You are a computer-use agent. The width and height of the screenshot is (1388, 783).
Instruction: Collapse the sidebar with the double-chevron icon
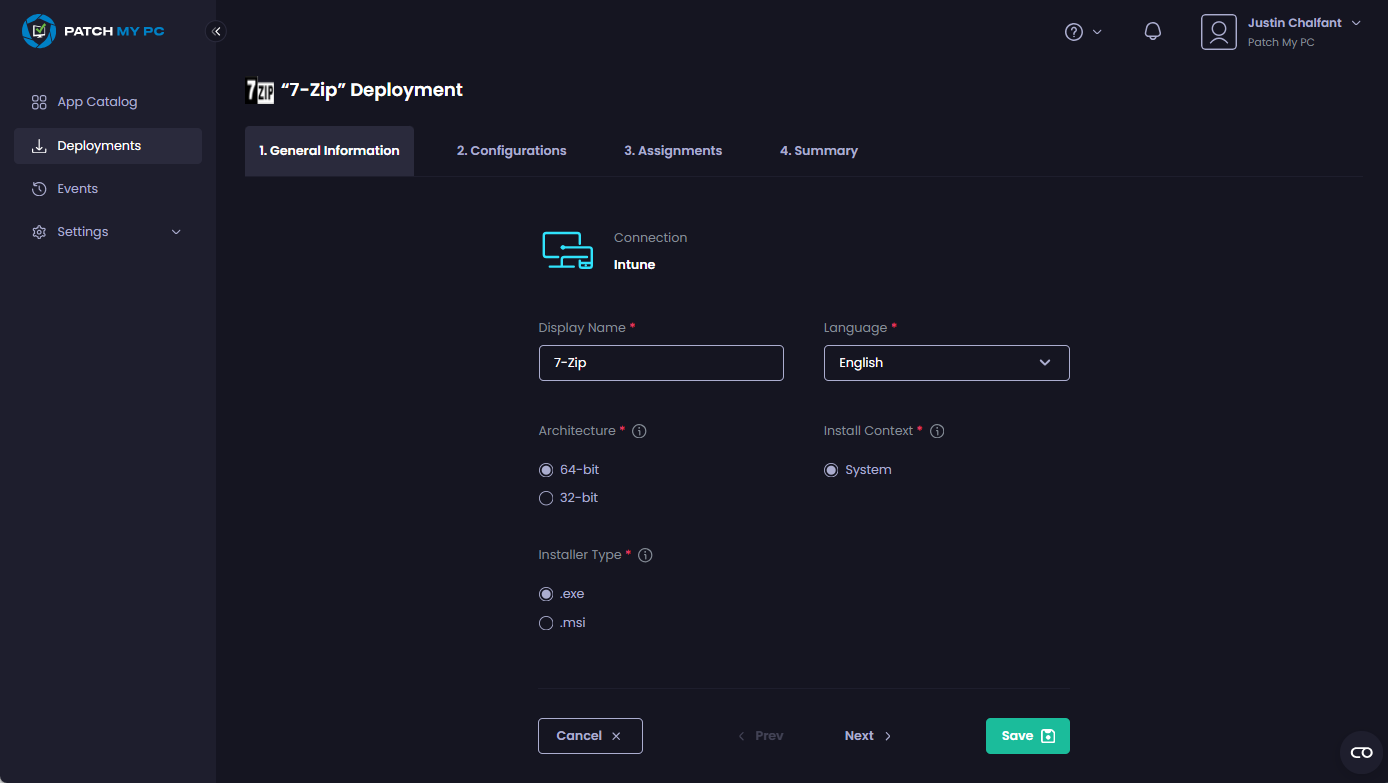216,31
